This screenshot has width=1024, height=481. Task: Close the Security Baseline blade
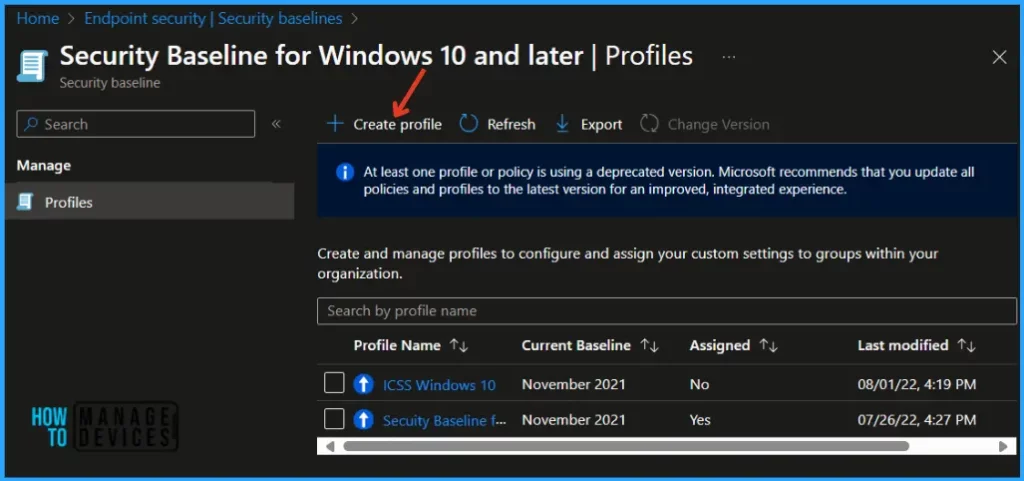point(999,57)
